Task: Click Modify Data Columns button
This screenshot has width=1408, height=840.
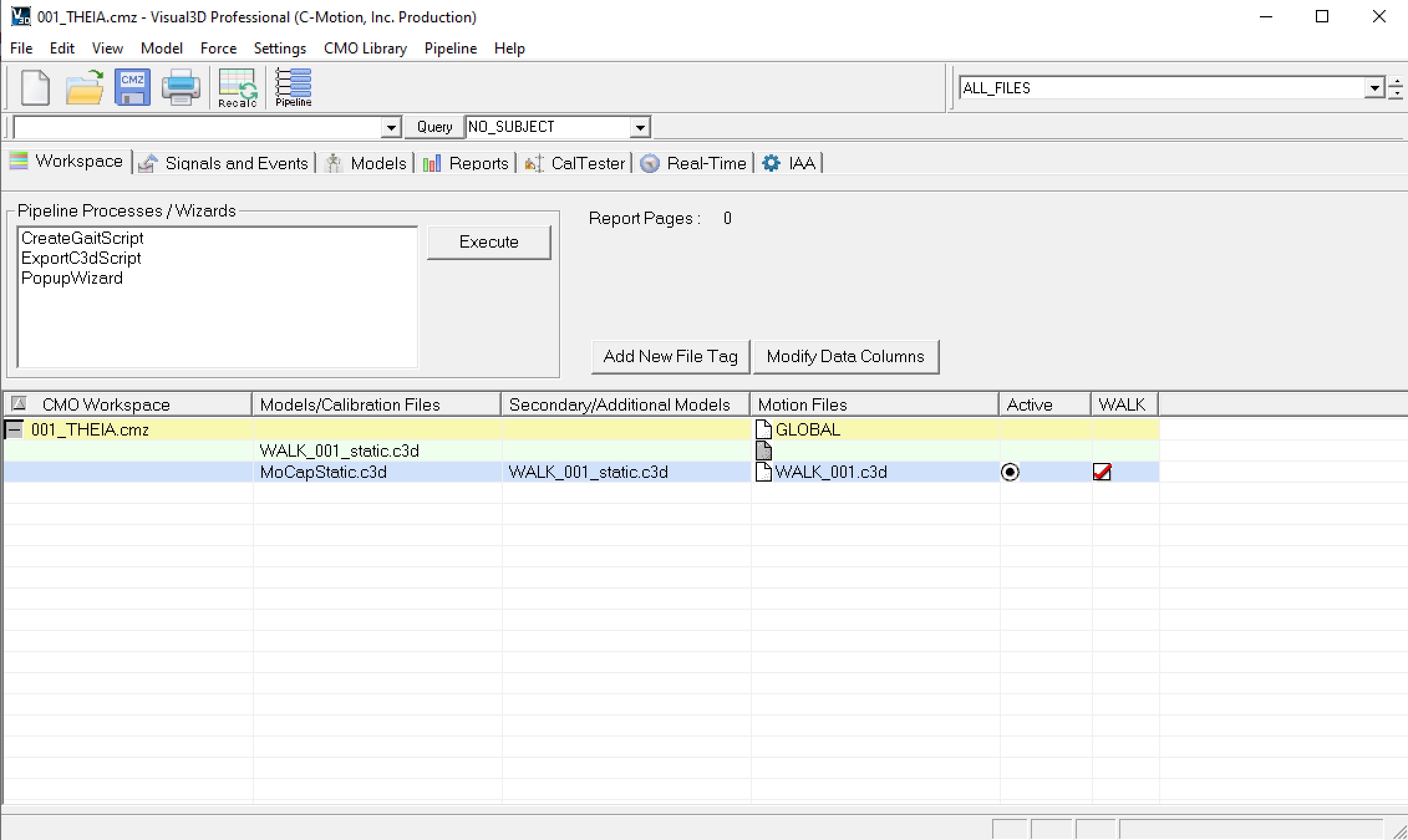Action: [x=845, y=357]
